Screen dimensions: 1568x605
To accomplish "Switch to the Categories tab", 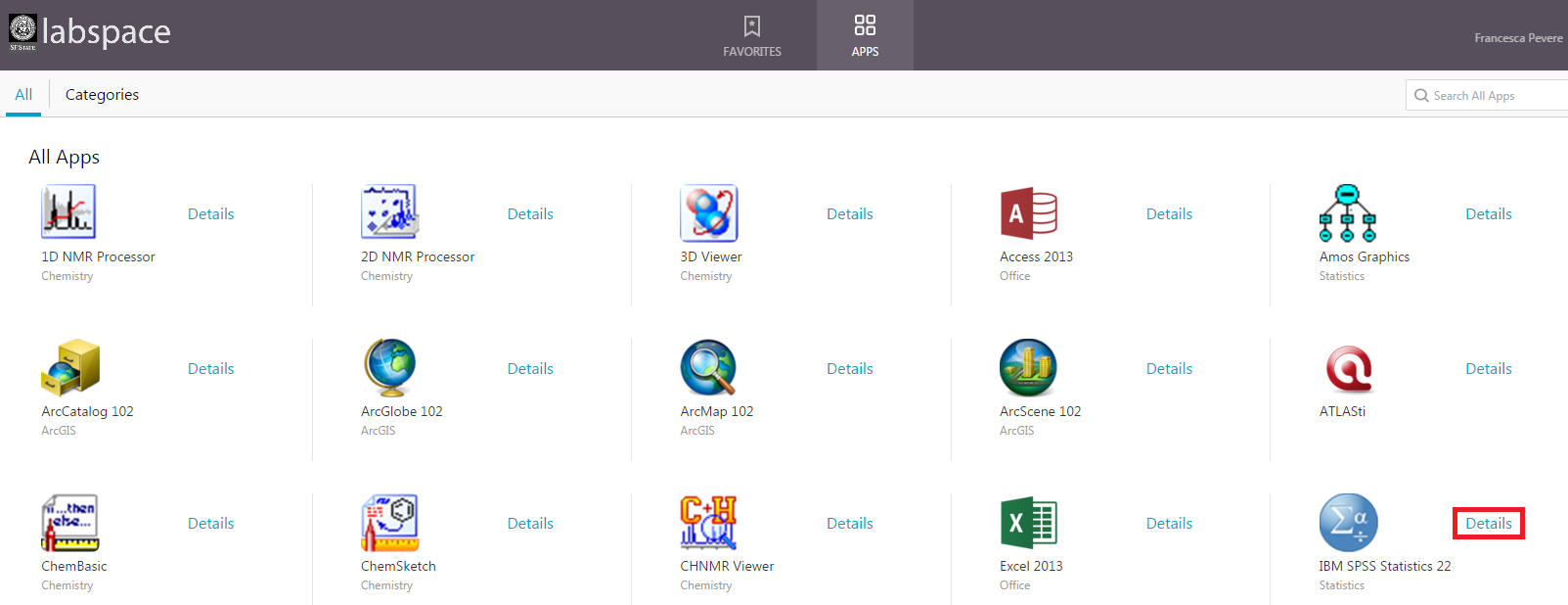I will click(x=102, y=94).
